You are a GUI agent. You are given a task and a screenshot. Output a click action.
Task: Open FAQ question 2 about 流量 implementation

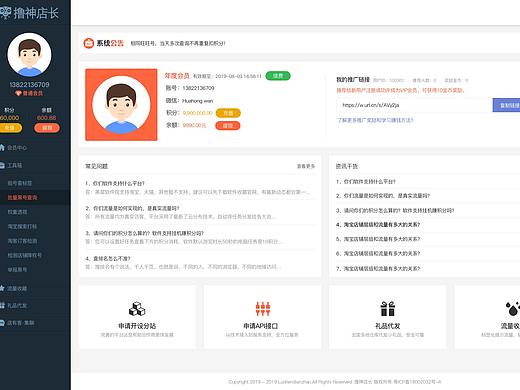click(132, 208)
